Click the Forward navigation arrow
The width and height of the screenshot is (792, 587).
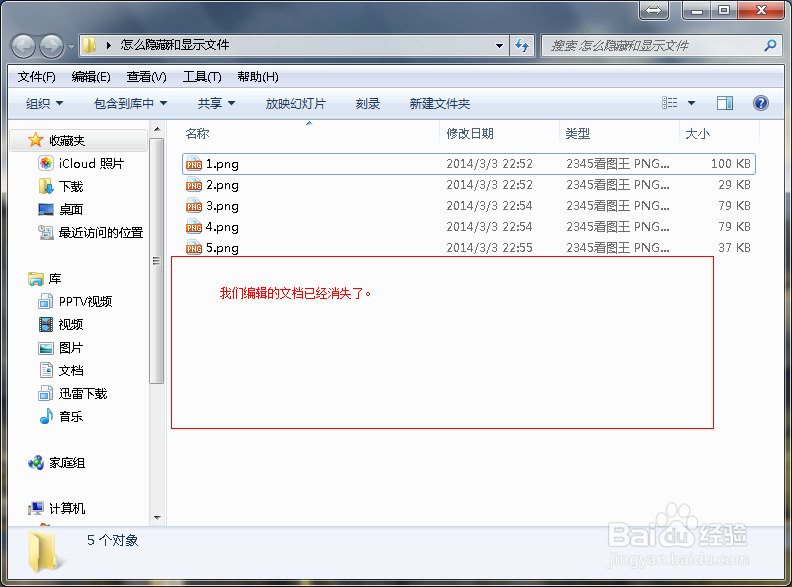tap(52, 46)
